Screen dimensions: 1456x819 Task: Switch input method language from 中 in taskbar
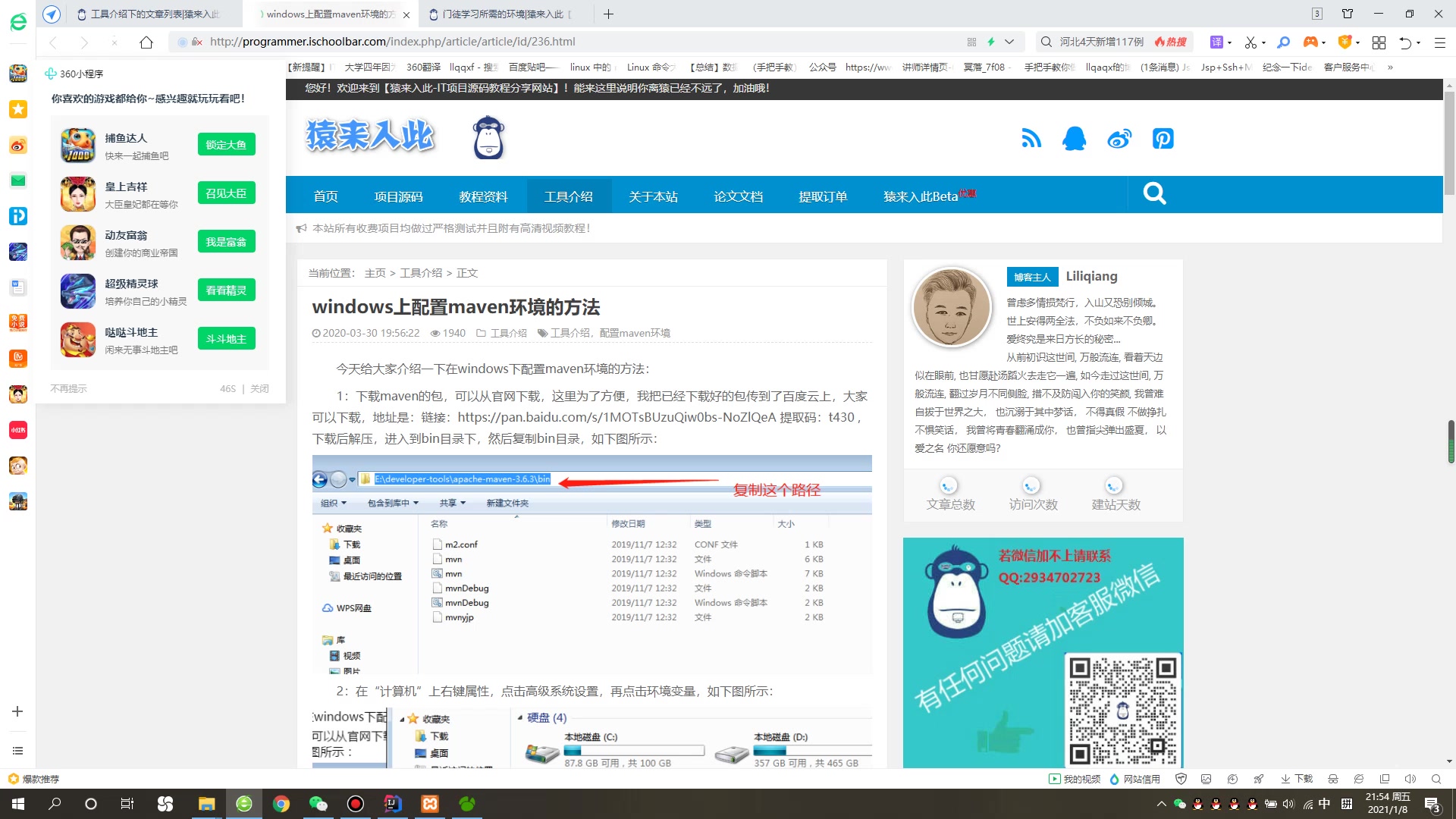coord(1323,802)
